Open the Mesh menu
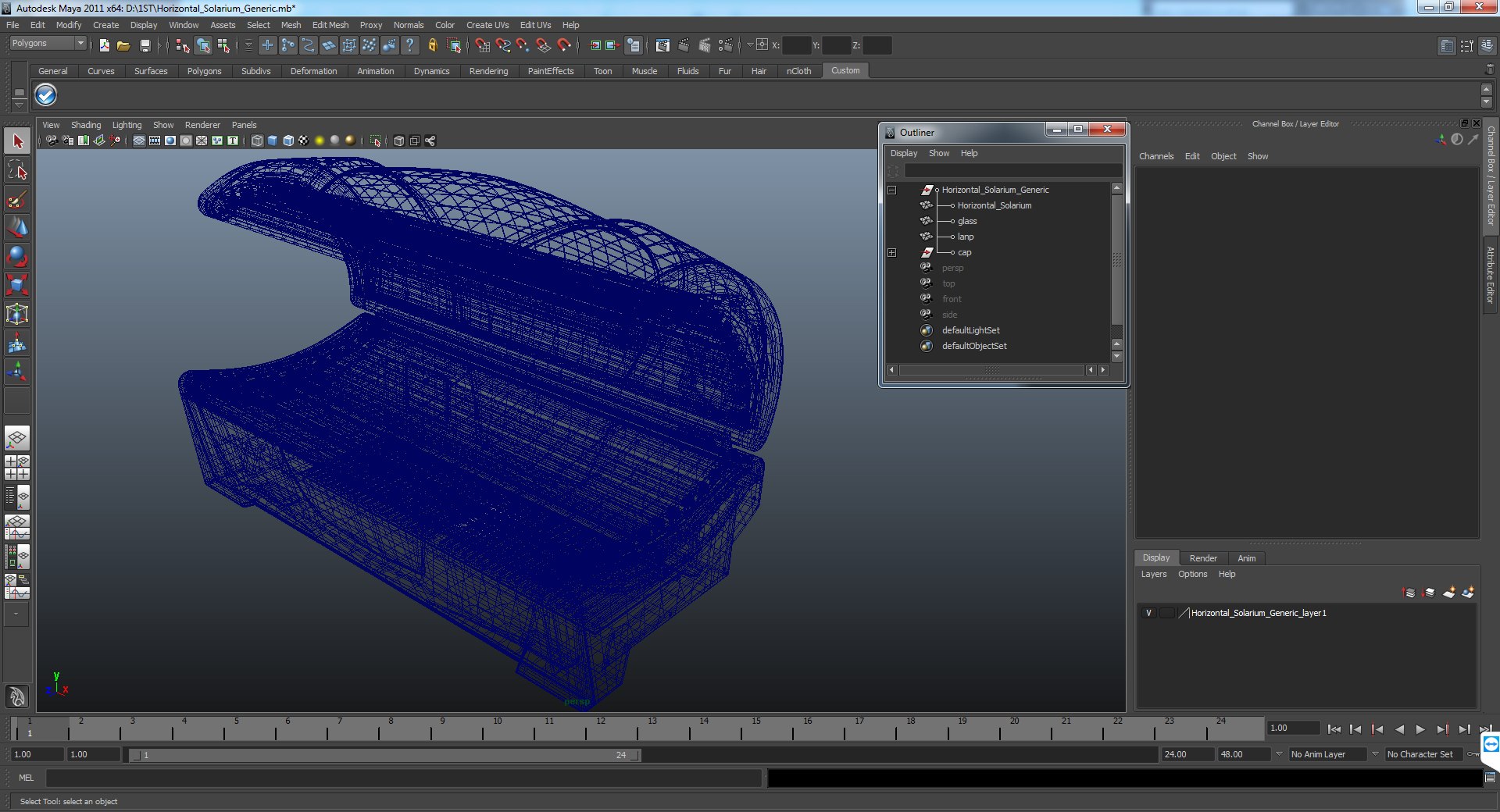This screenshot has height=812, width=1500. [291, 25]
